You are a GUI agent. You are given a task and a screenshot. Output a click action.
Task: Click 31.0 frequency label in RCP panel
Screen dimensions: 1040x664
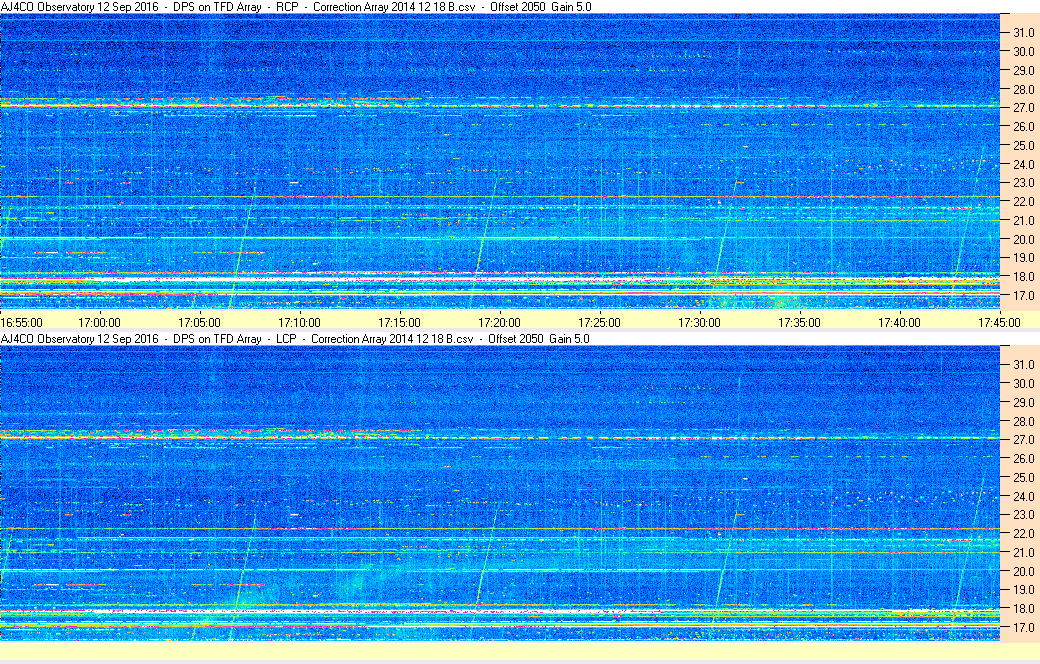pos(1024,33)
